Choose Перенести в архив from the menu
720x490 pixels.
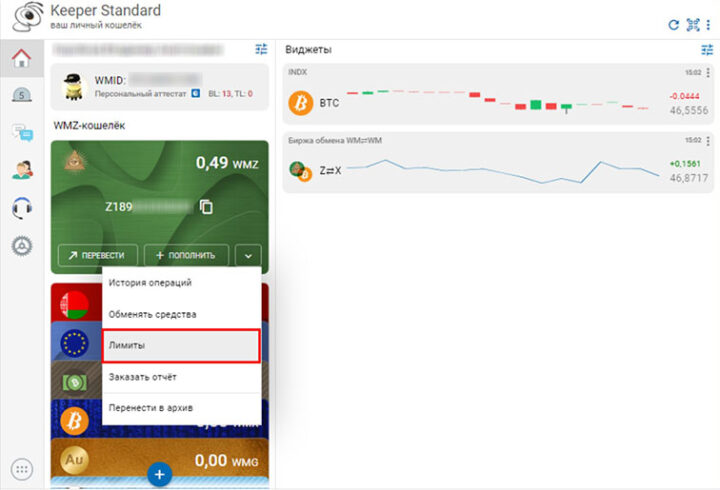click(x=181, y=408)
